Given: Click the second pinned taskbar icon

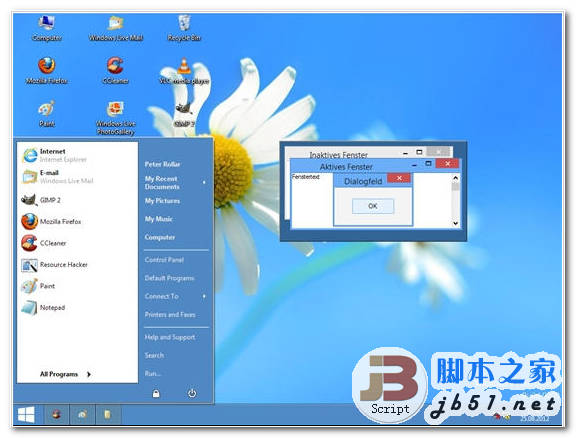Looking at the screenshot, I should point(82,415).
